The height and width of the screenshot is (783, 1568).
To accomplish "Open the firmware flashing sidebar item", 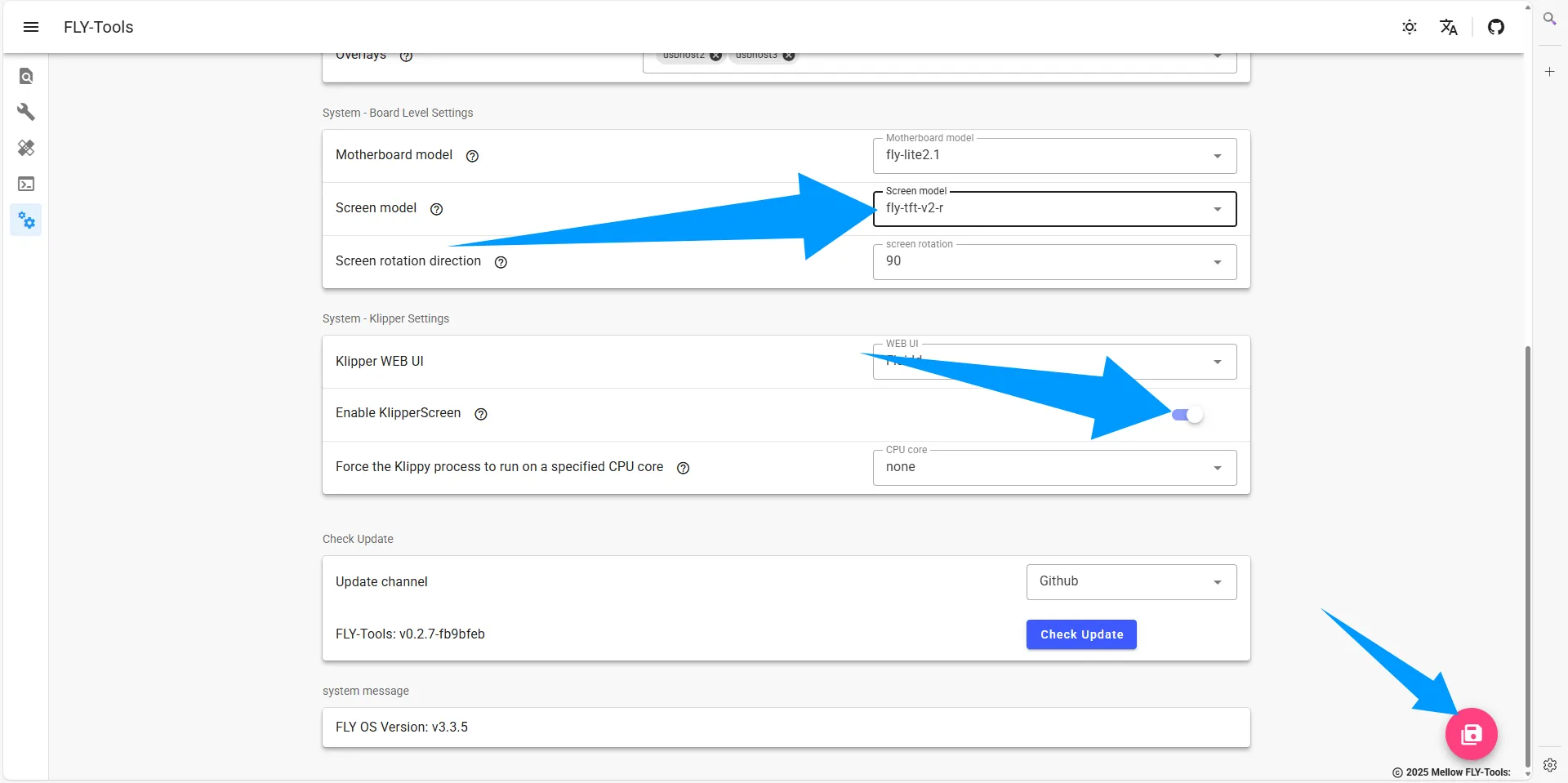I will [26, 148].
